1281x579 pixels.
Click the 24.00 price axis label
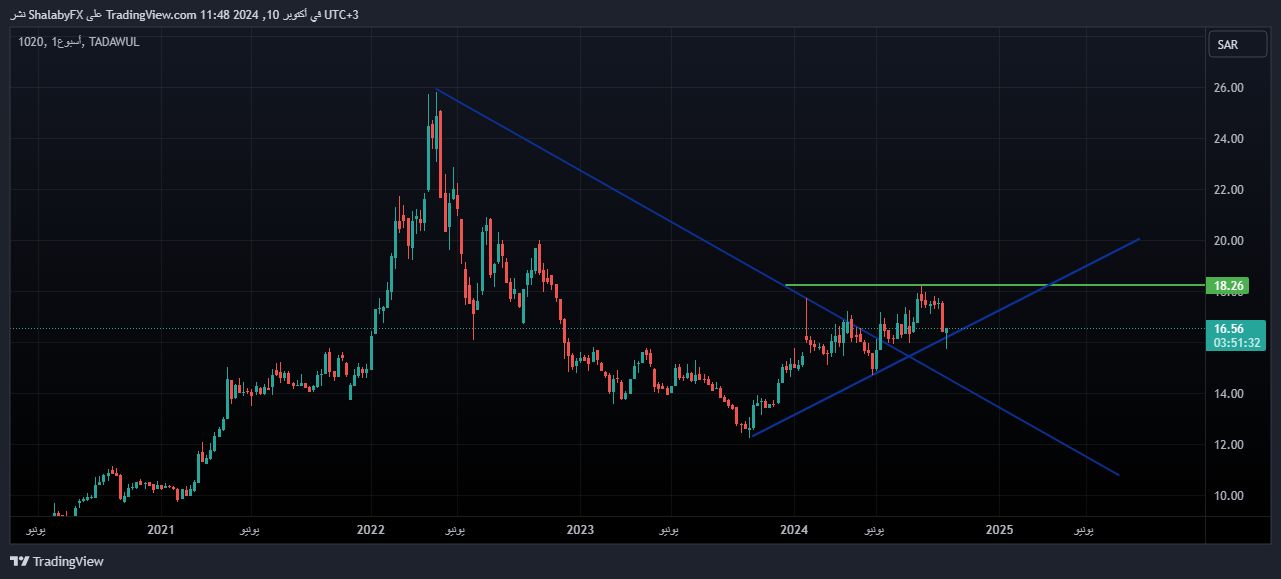point(1228,139)
